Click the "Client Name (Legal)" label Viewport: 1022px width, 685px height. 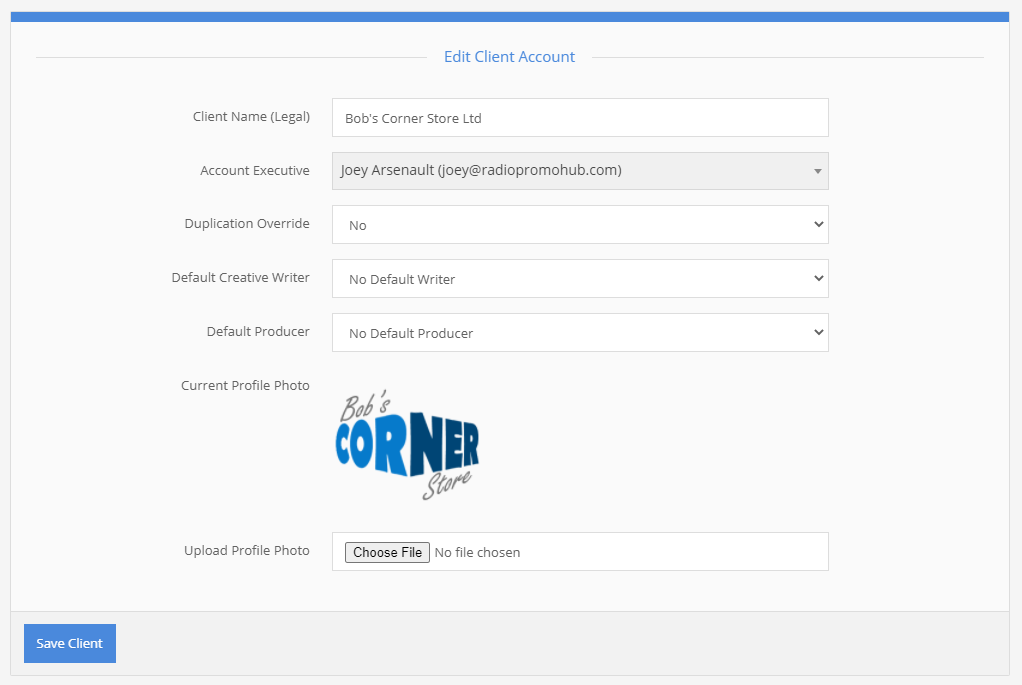(x=251, y=117)
